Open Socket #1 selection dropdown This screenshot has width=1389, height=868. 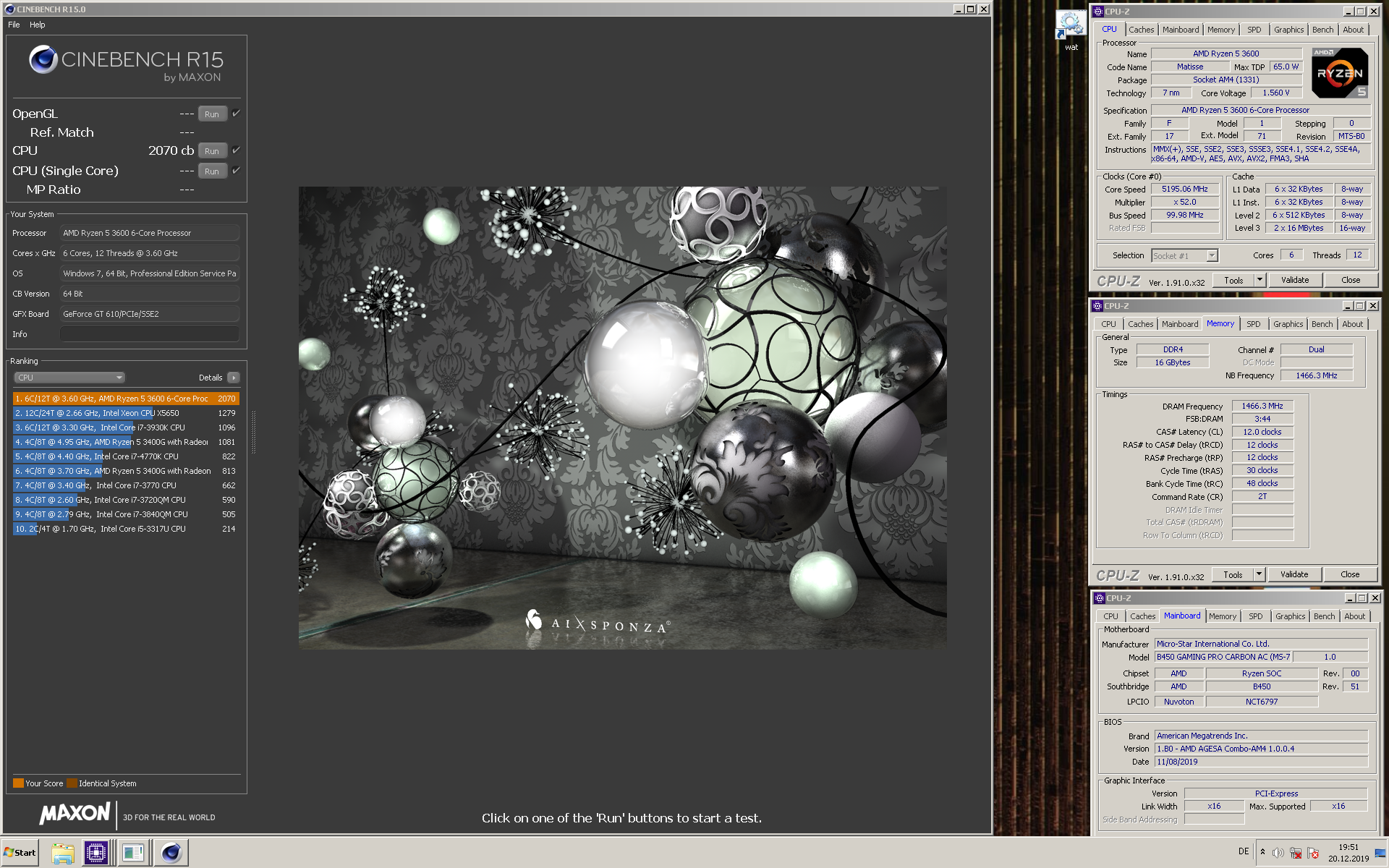(1184, 255)
